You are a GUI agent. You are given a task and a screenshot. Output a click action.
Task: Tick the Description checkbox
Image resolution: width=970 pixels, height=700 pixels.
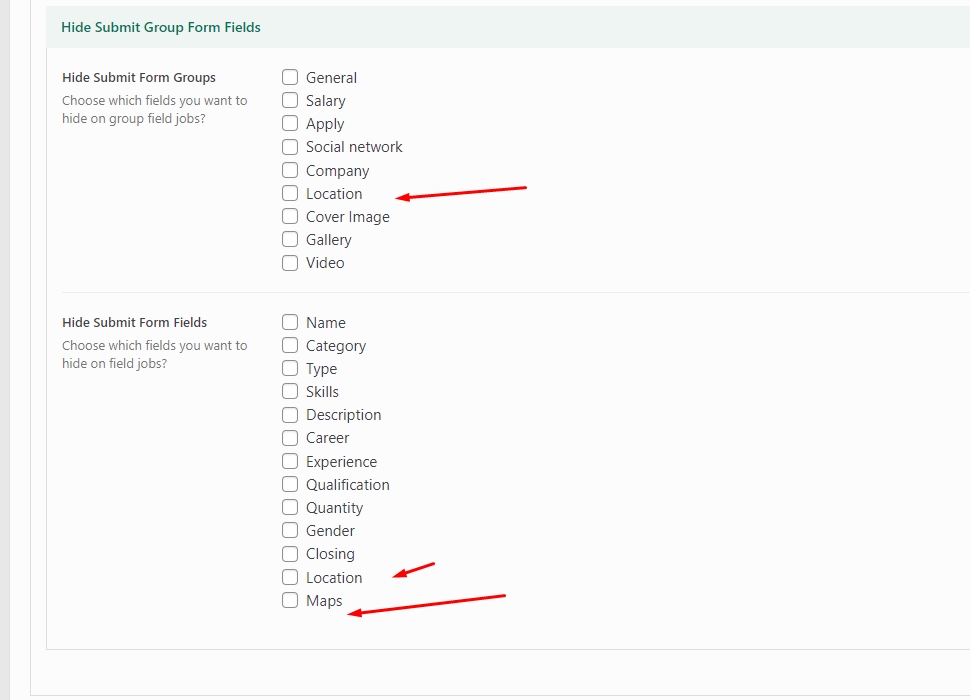pos(290,414)
